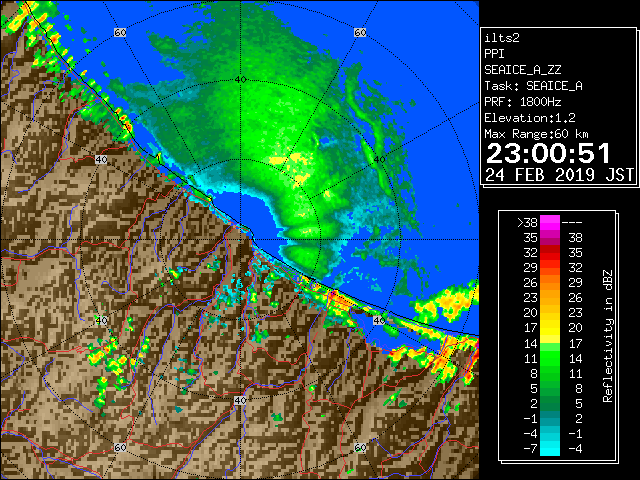This screenshot has width=640, height=480.
Task: Pick the magenta top band of the color scale
Action: click(x=550, y=223)
